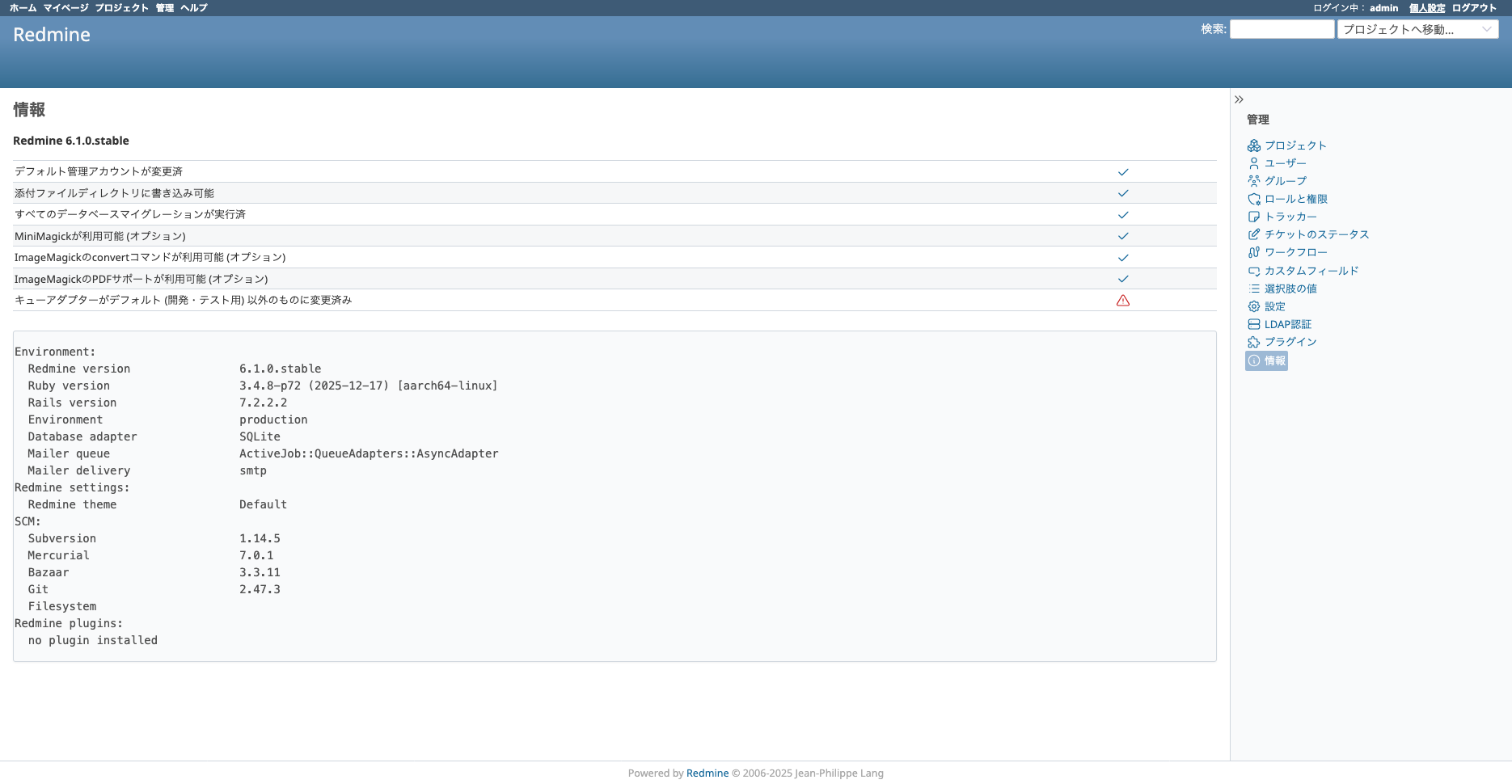Focus the search input field

click(x=1282, y=29)
